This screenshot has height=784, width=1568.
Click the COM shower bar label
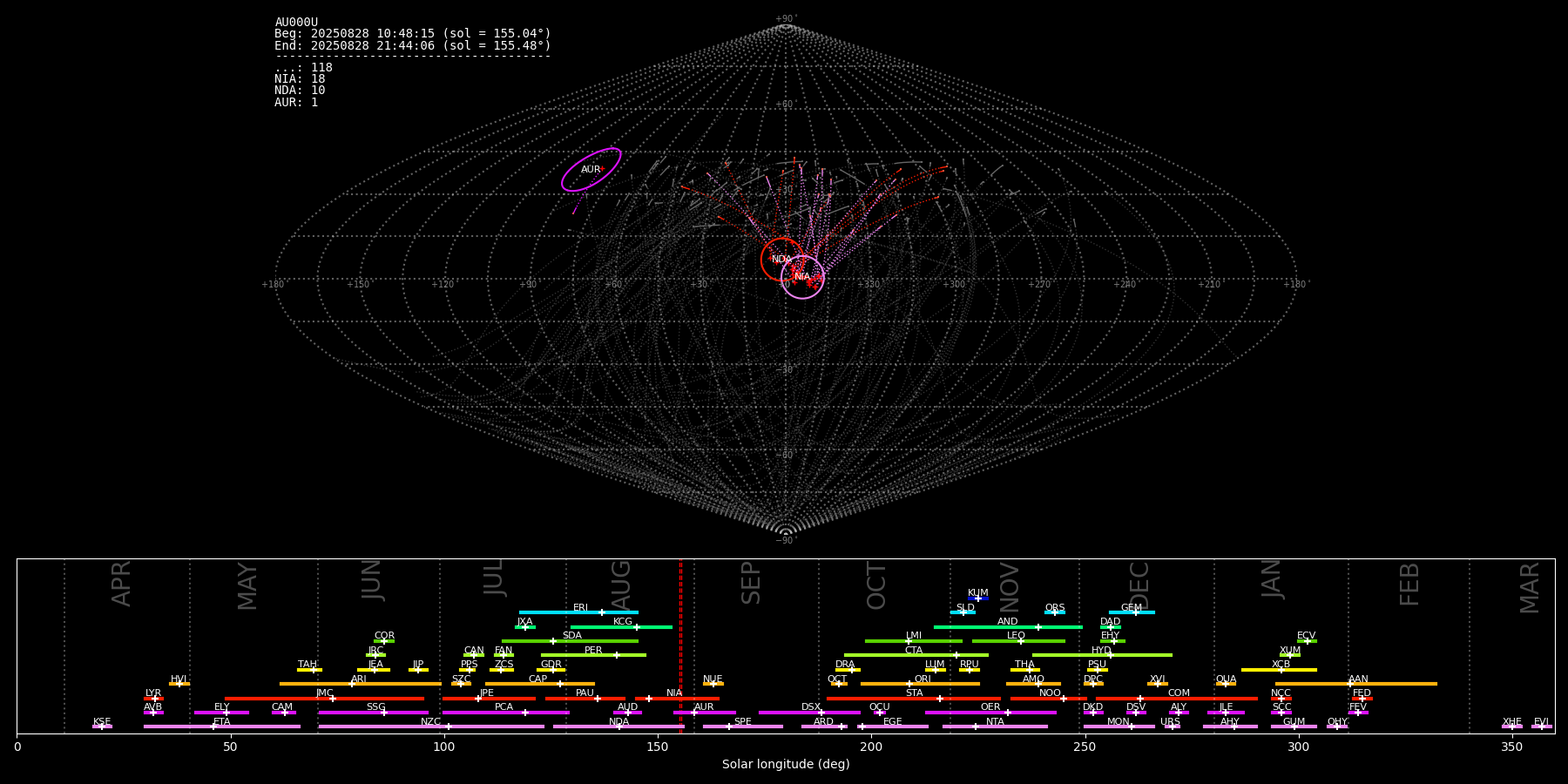pos(1179,693)
